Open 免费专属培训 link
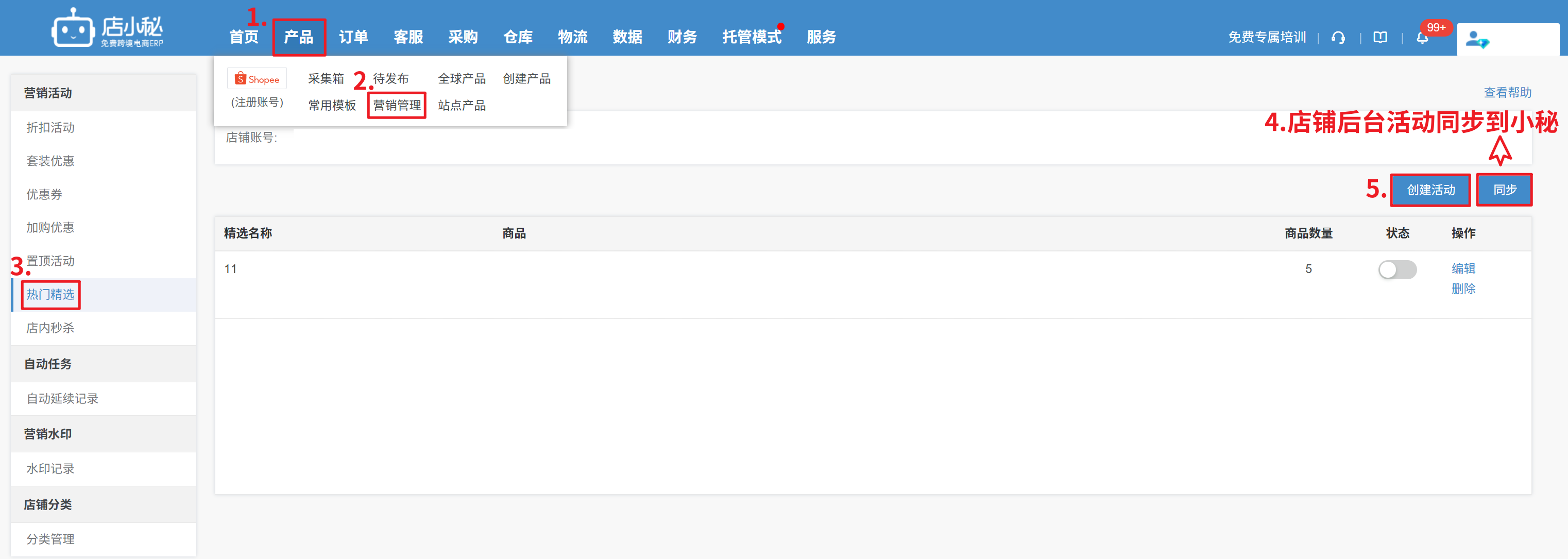 tap(1267, 38)
